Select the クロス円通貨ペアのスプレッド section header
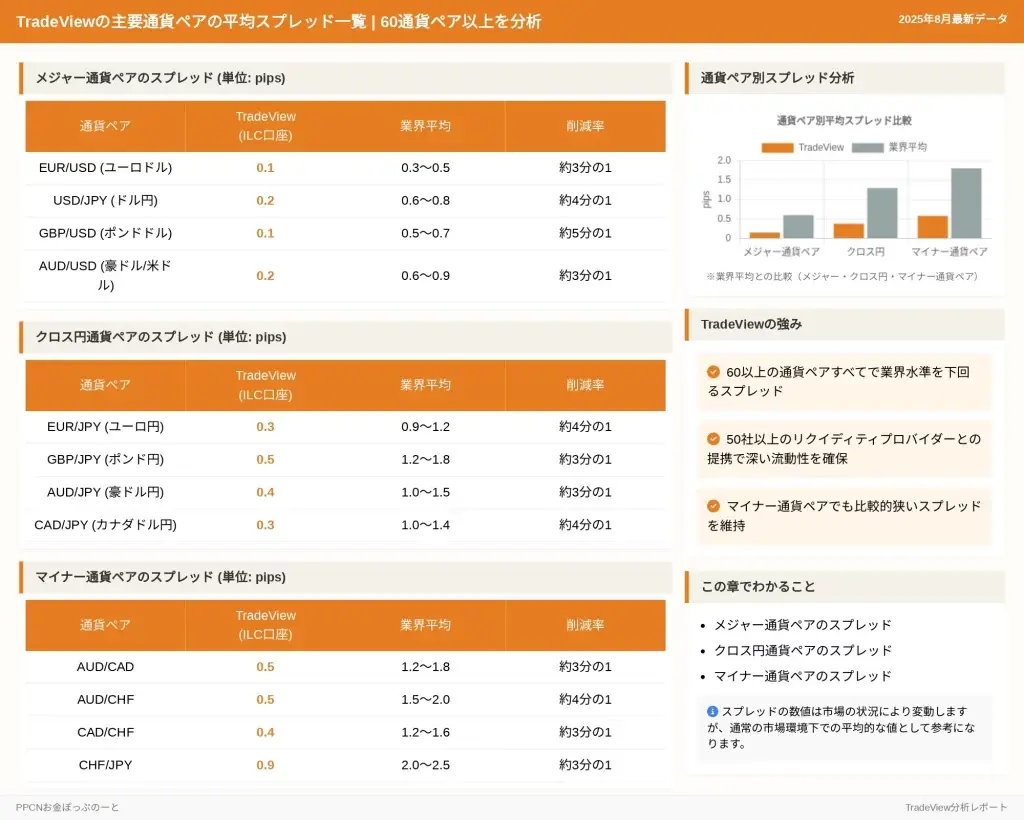 pyautogui.click(x=160, y=337)
